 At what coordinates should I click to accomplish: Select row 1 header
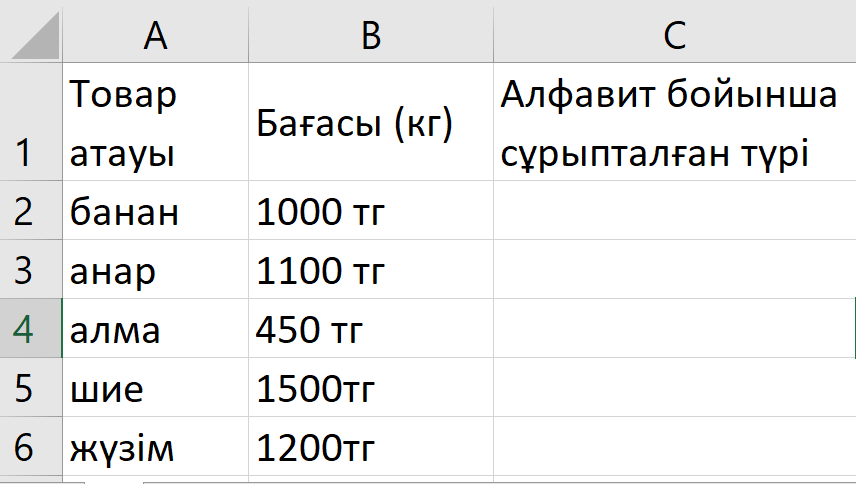point(24,123)
